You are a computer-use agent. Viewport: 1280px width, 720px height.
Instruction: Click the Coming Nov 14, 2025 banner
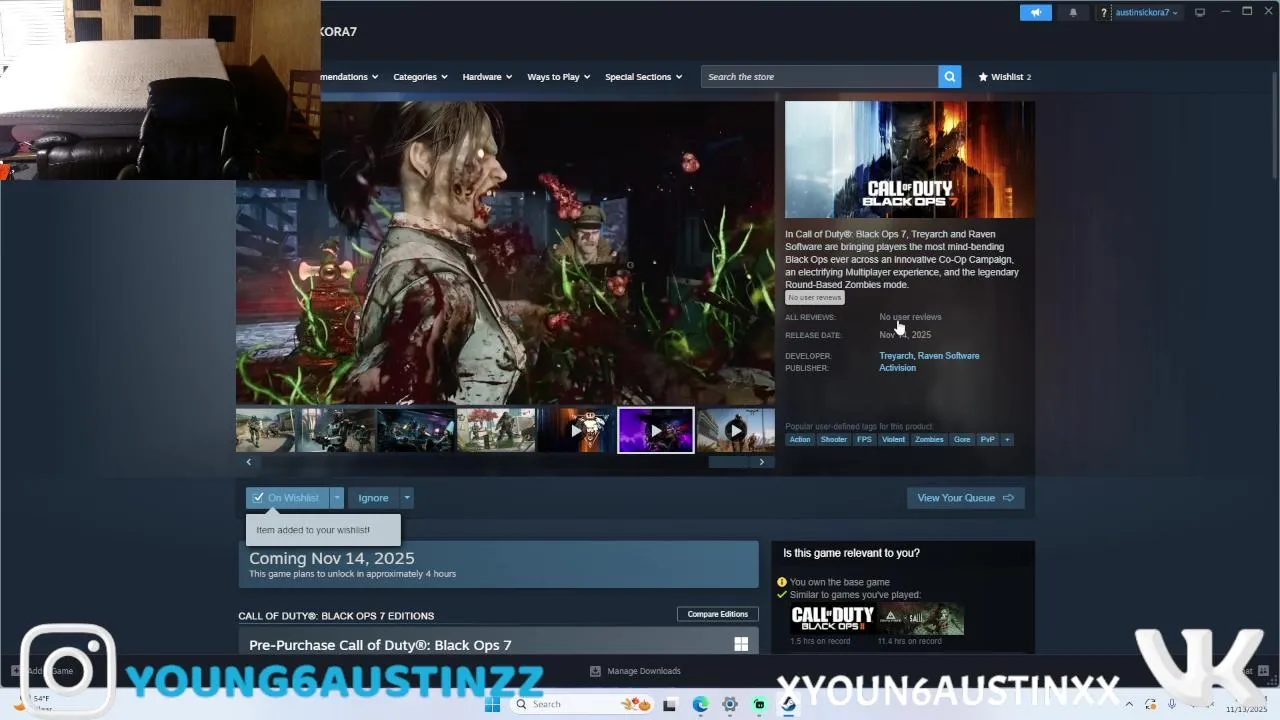tap(498, 565)
